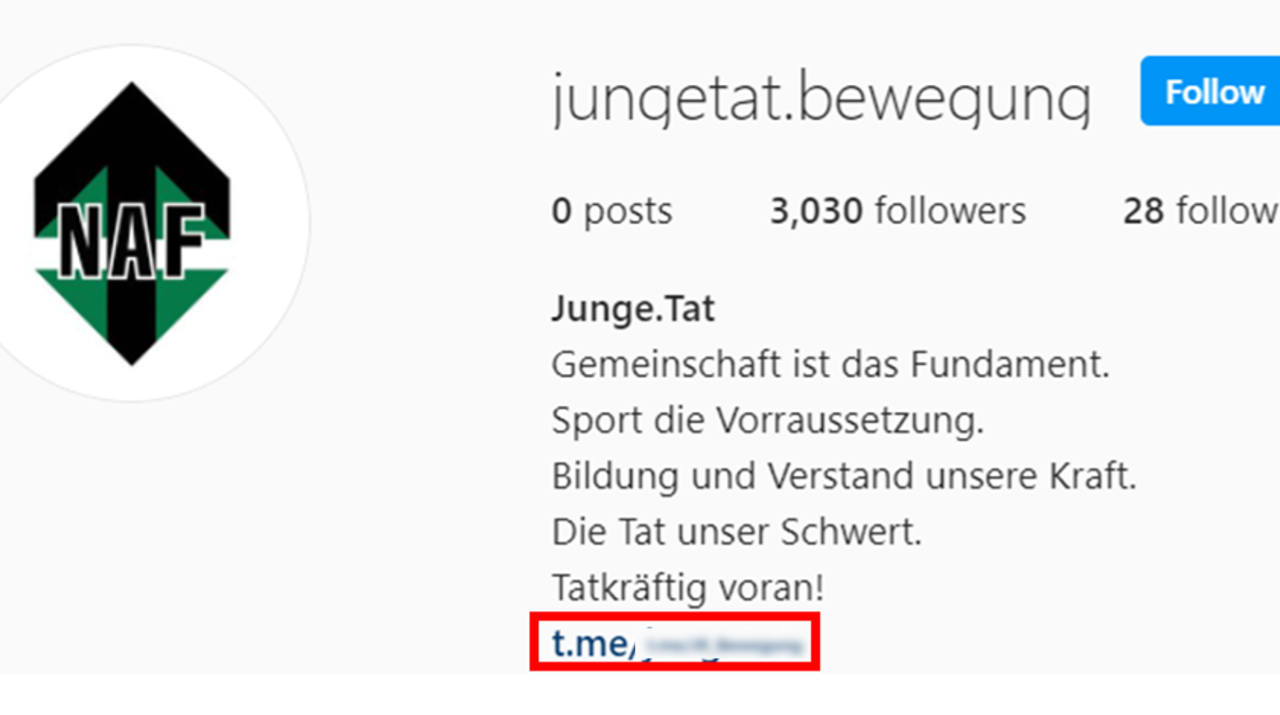View the 3,030 followers list
Viewport: 1280px width, 715px height.
pos(897,211)
